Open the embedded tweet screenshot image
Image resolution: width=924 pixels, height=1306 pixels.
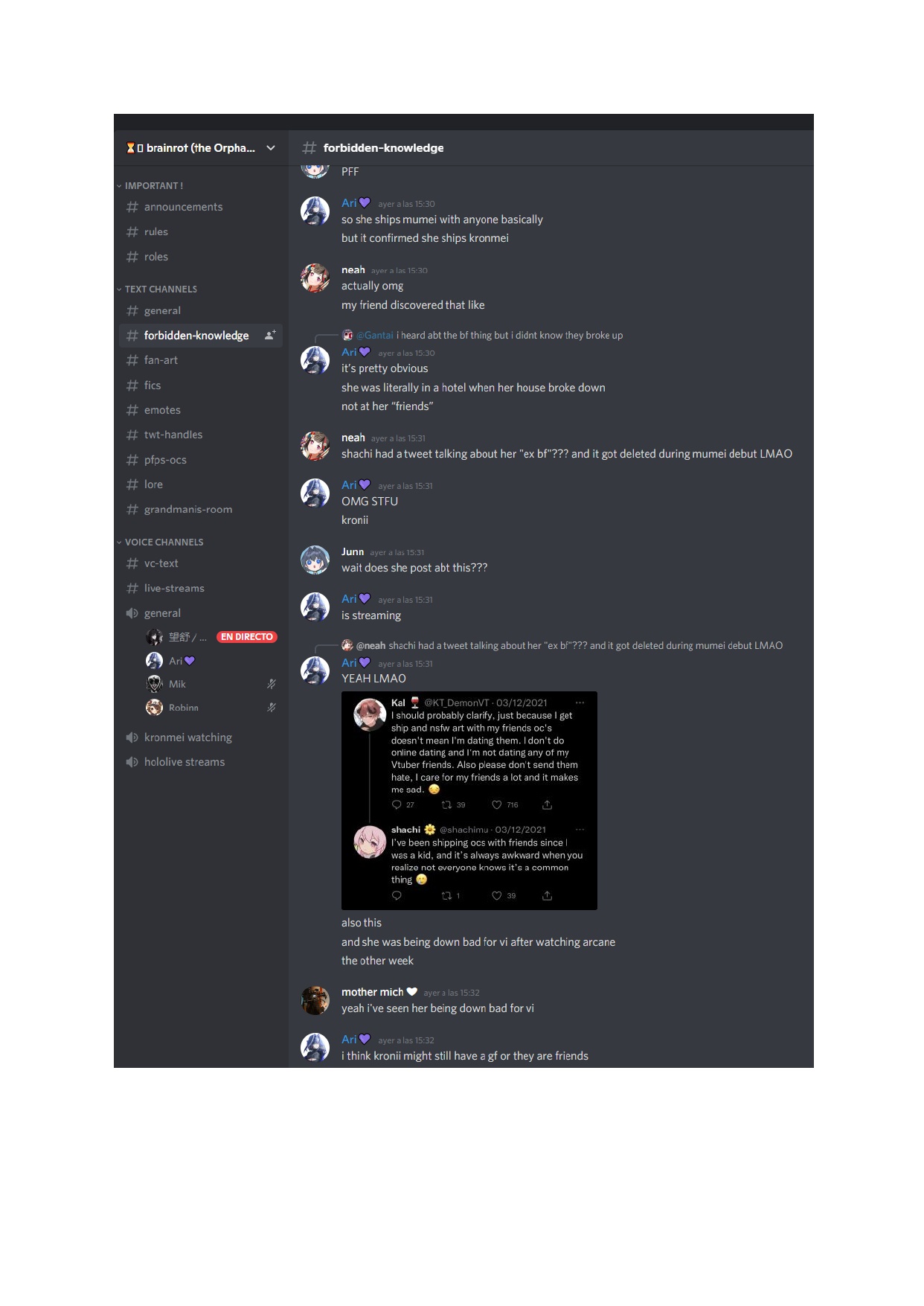click(469, 801)
